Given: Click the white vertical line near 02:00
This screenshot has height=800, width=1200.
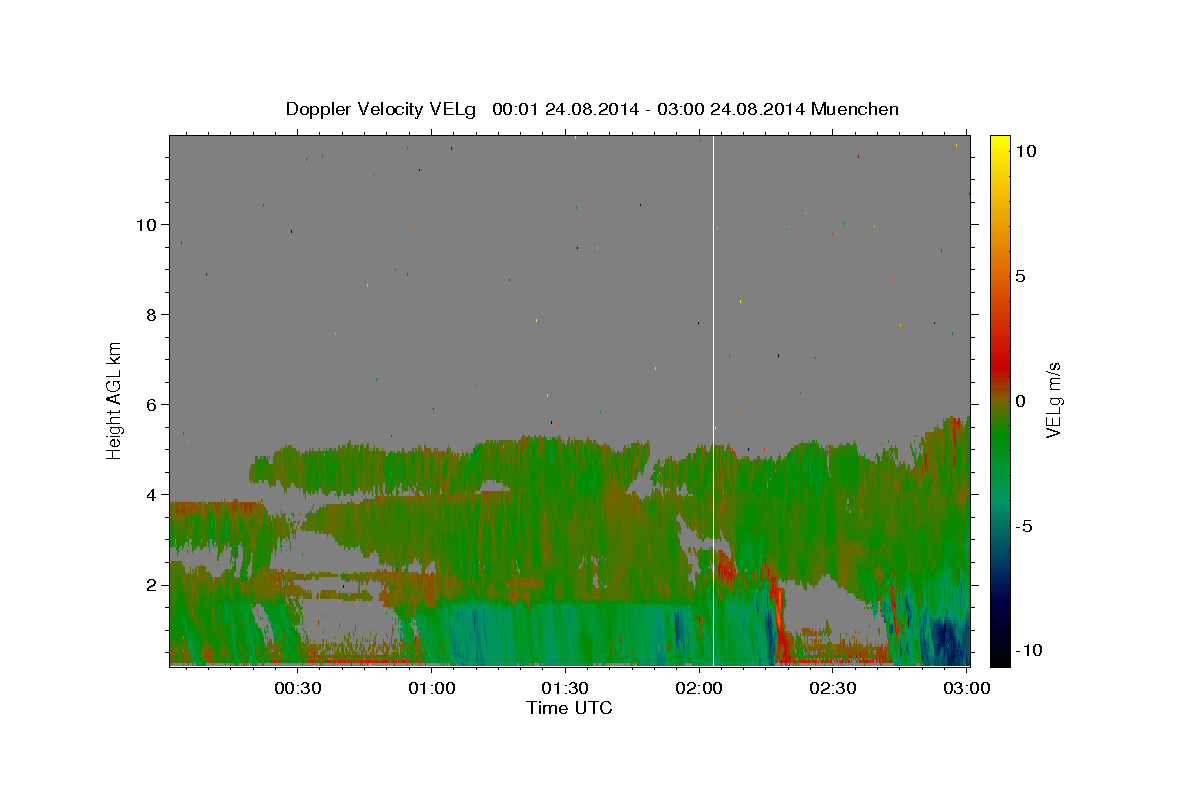Looking at the screenshot, I should [713, 400].
